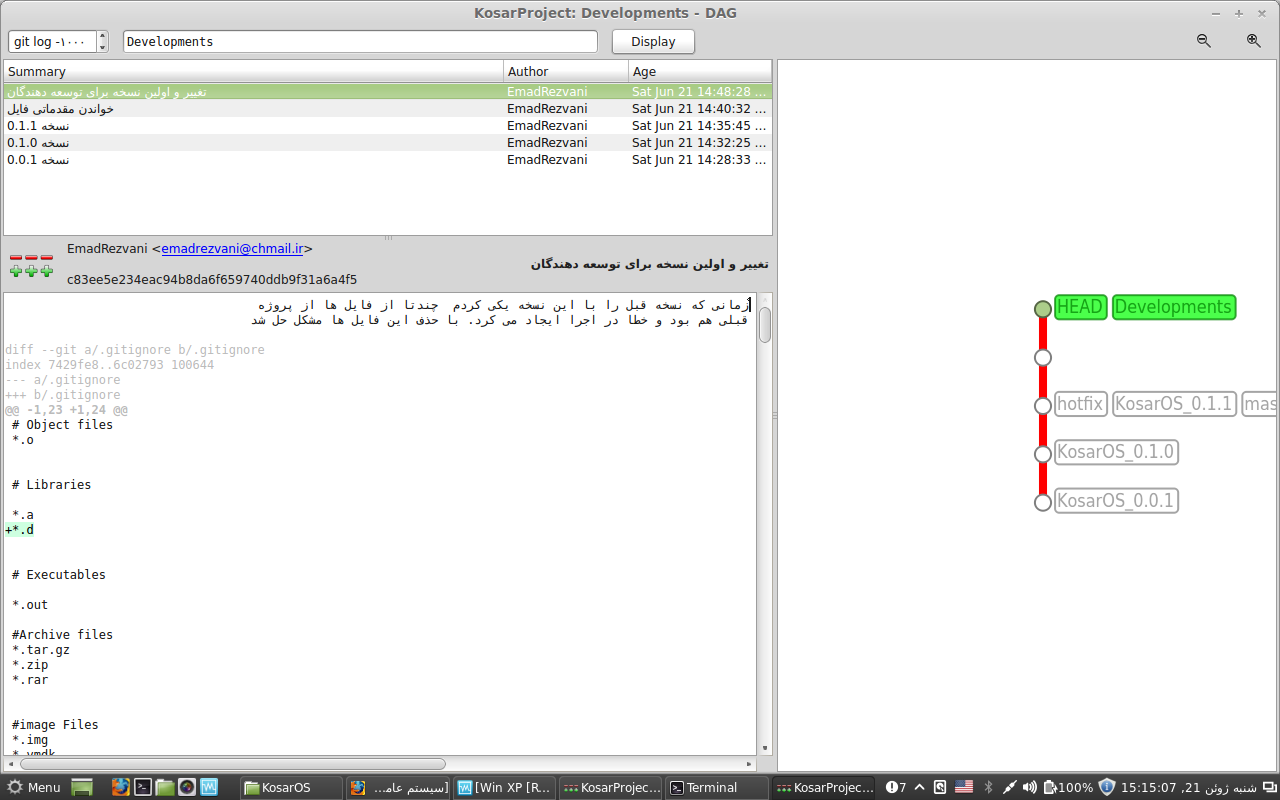Click the show desktop panel icon
The height and width of the screenshot is (800, 1280).
(82, 787)
